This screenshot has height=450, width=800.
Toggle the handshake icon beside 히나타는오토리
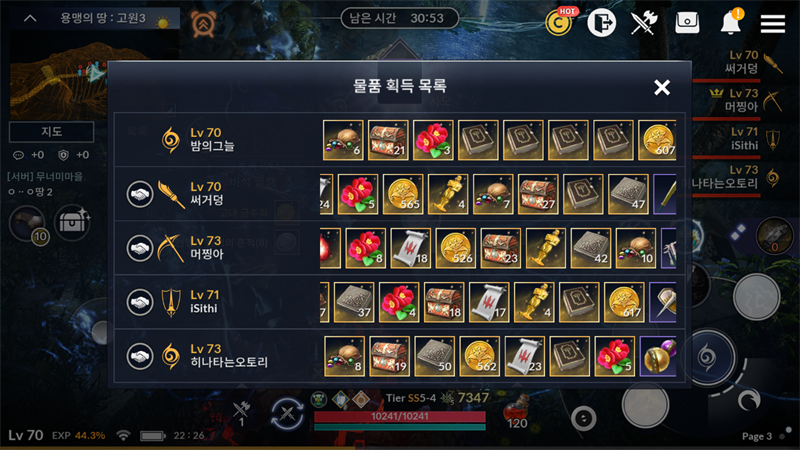click(x=140, y=356)
